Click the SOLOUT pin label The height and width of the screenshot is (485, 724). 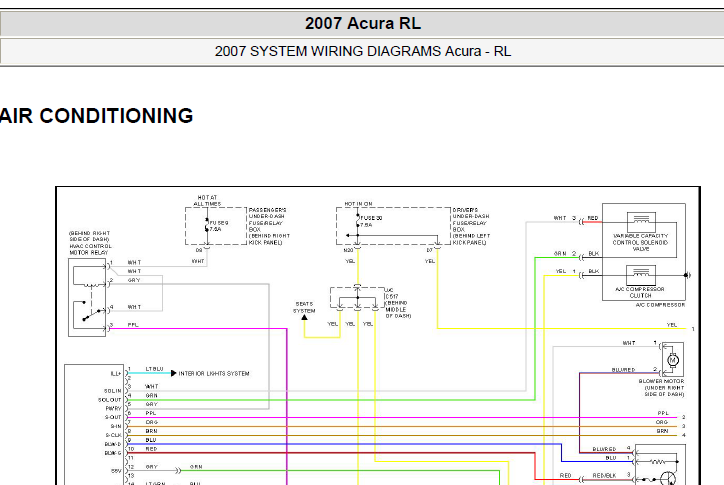point(110,400)
